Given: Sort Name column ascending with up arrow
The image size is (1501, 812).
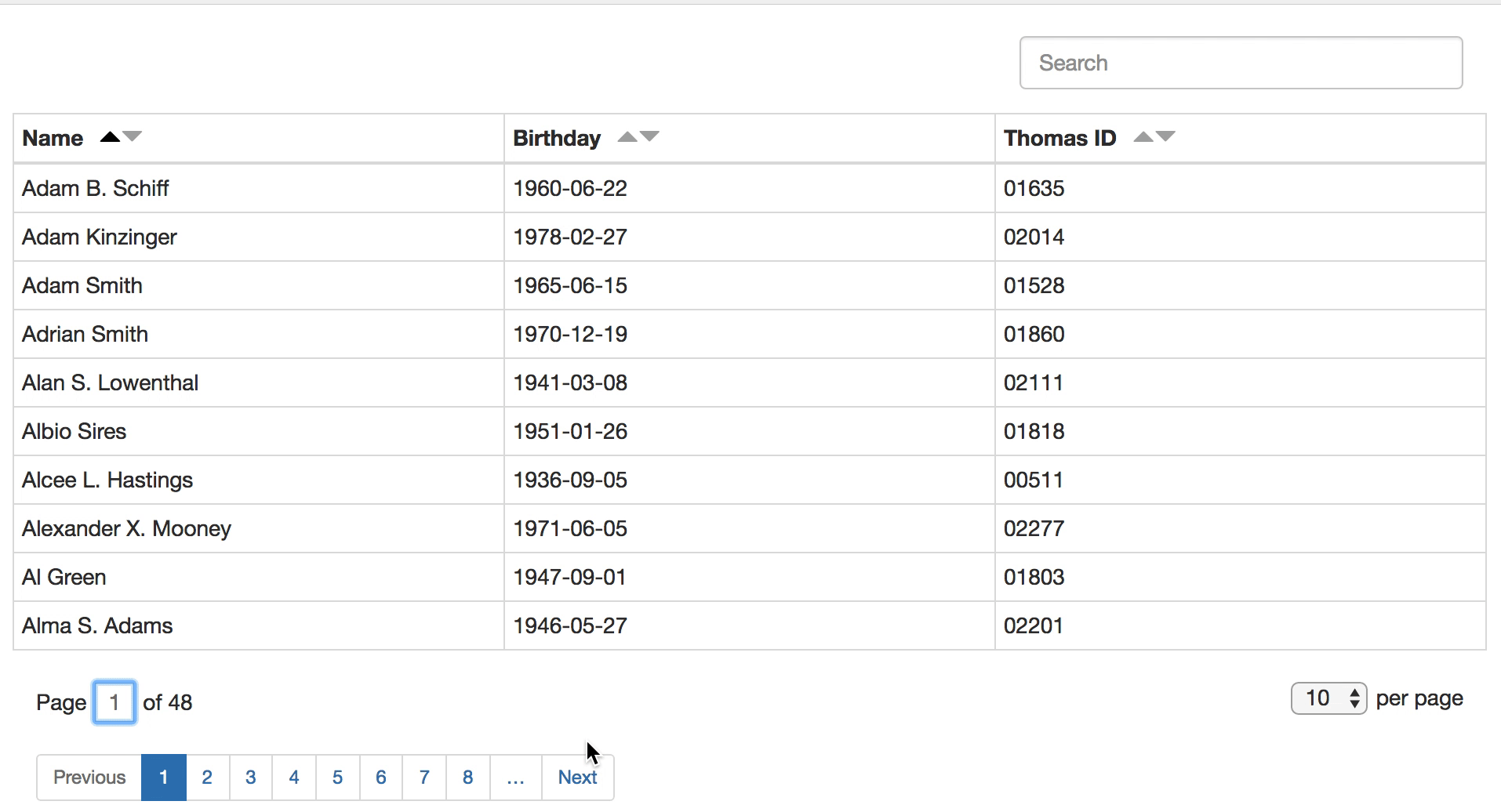Looking at the screenshot, I should tap(109, 135).
